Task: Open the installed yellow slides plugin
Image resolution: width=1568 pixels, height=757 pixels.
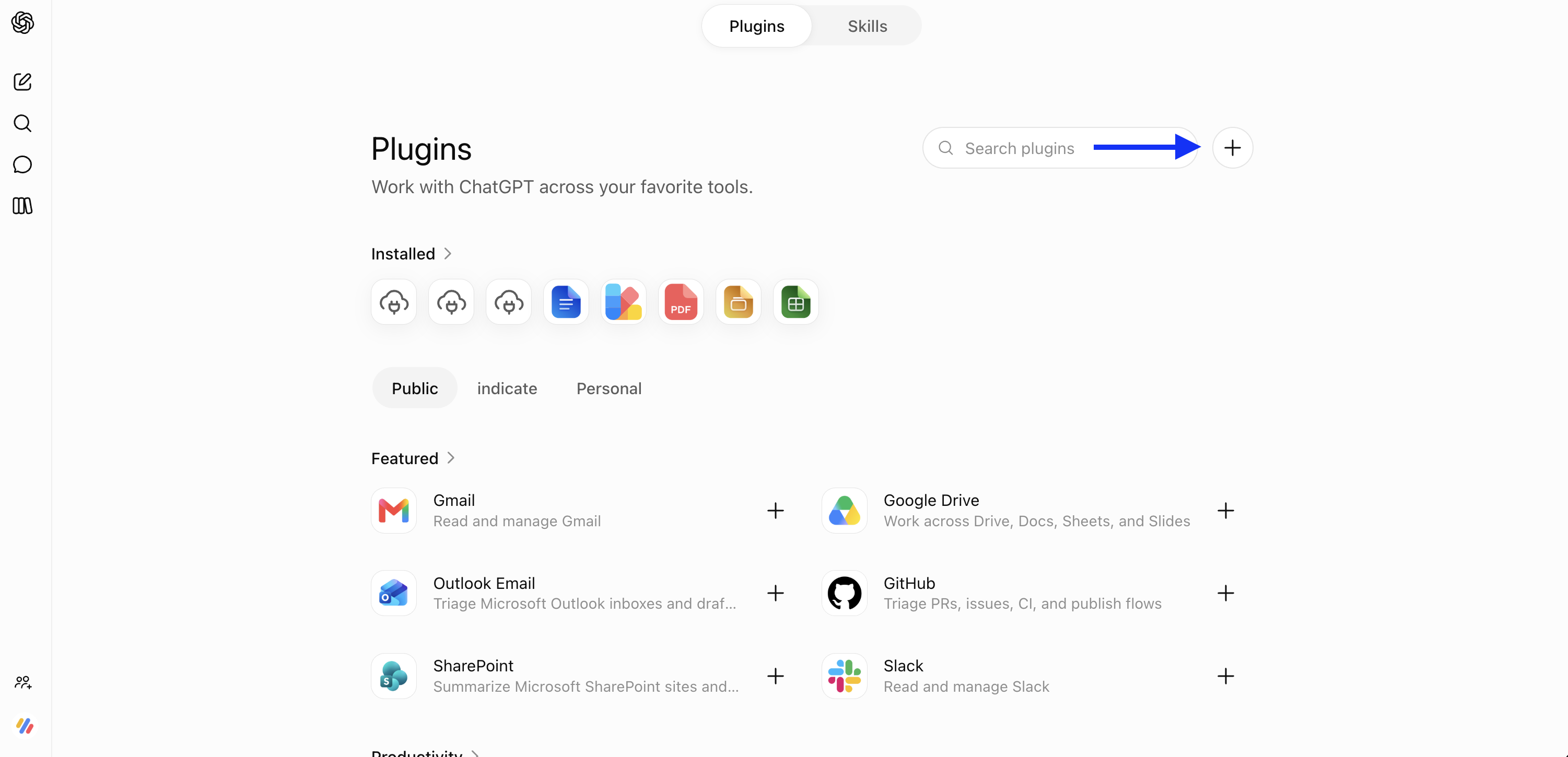Action: coord(739,302)
